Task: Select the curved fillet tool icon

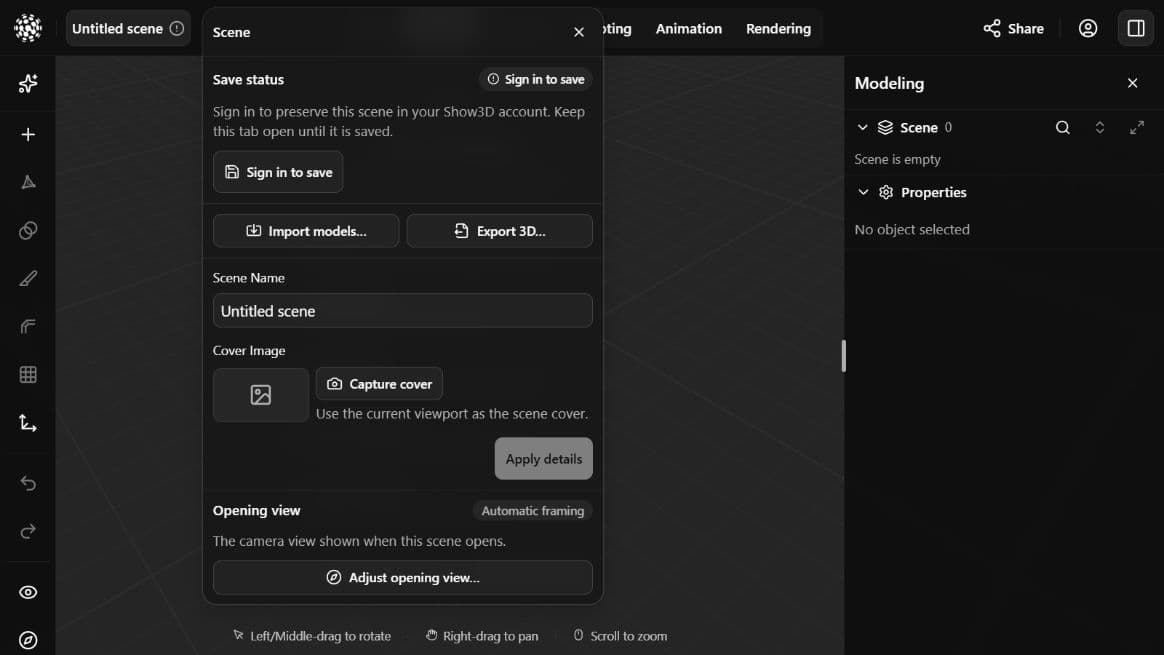Action: click(28, 327)
